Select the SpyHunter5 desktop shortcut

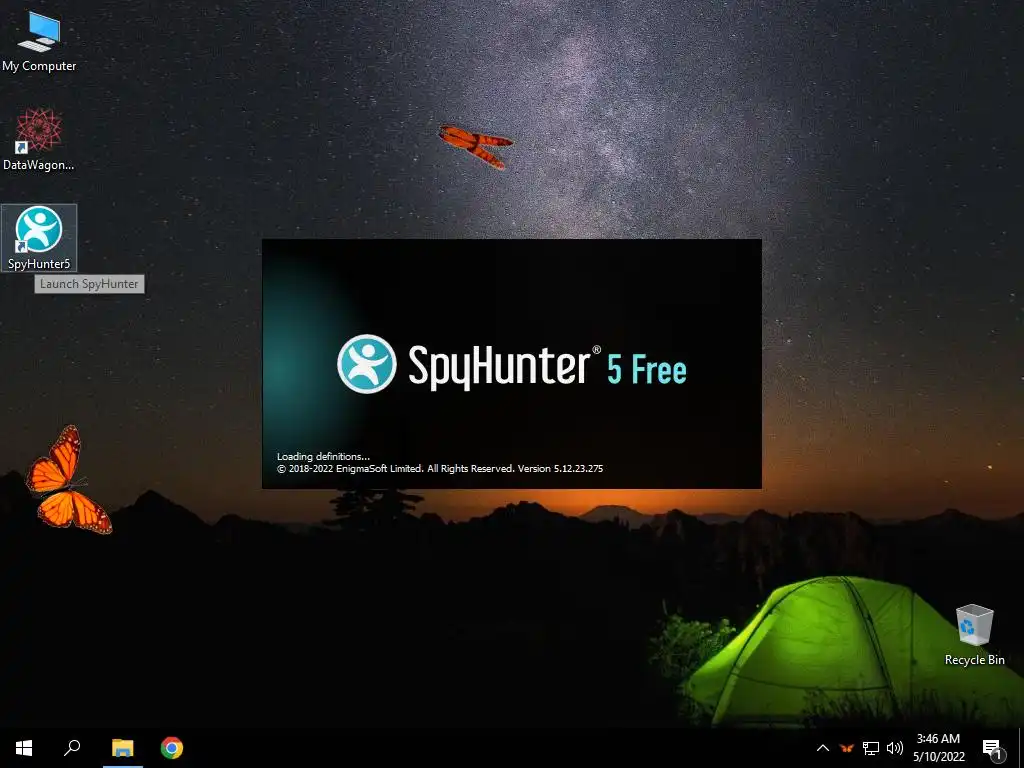click(39, 238)
